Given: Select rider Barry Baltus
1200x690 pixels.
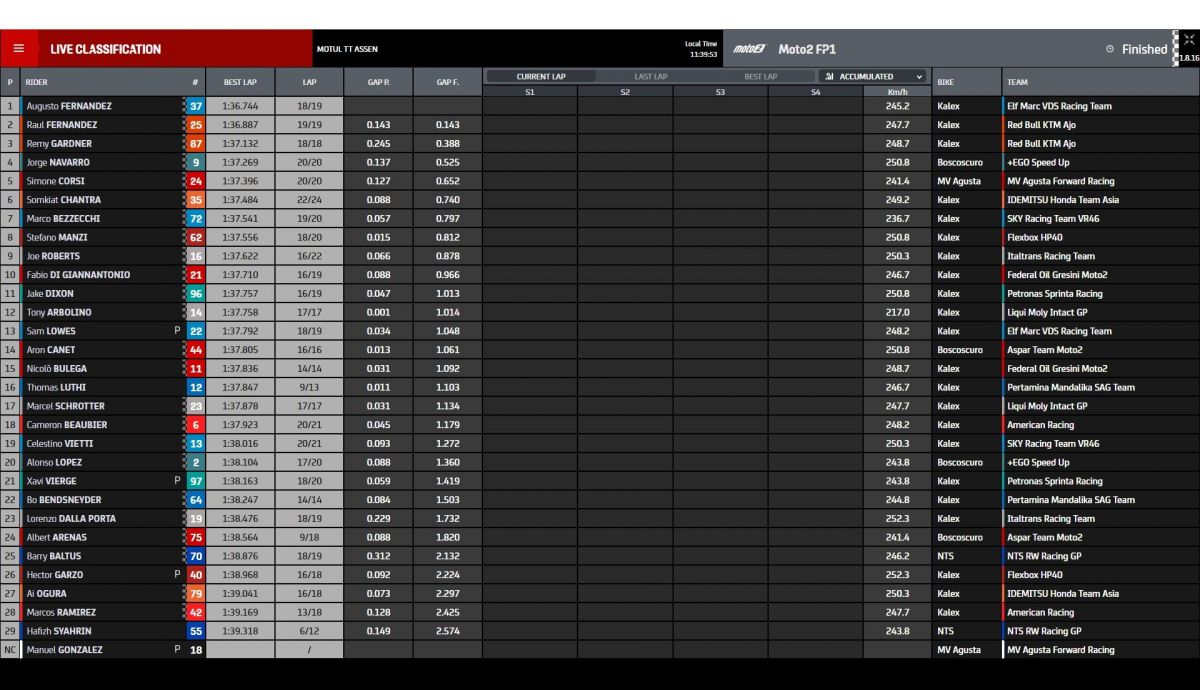Looking at the screenshot, I should (x=53, y=556).
